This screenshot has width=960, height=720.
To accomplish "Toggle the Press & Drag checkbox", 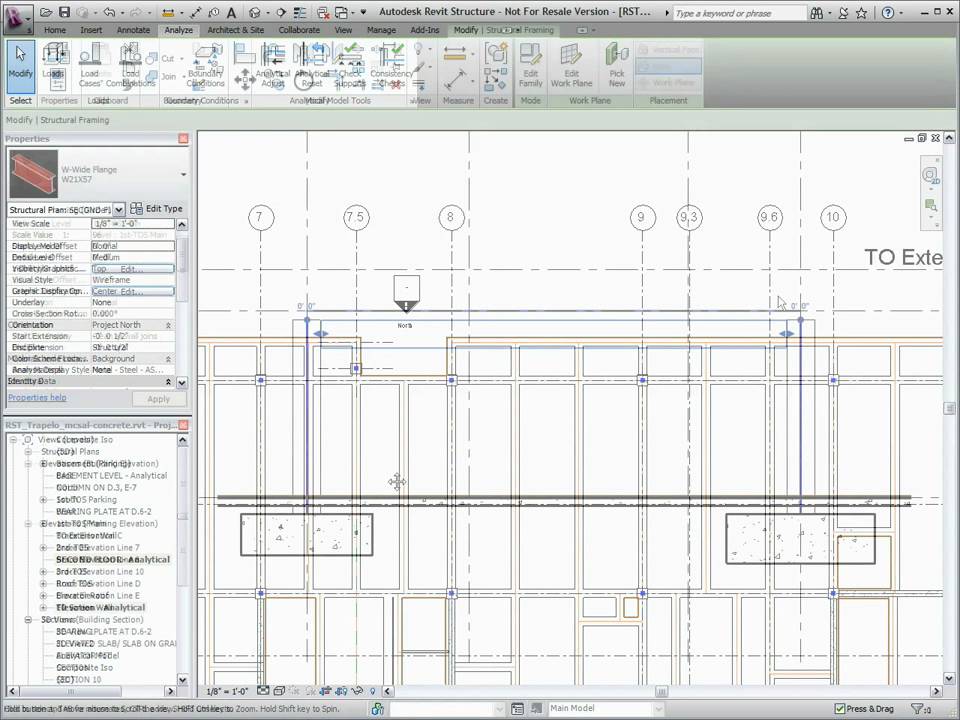I will 839,709.
